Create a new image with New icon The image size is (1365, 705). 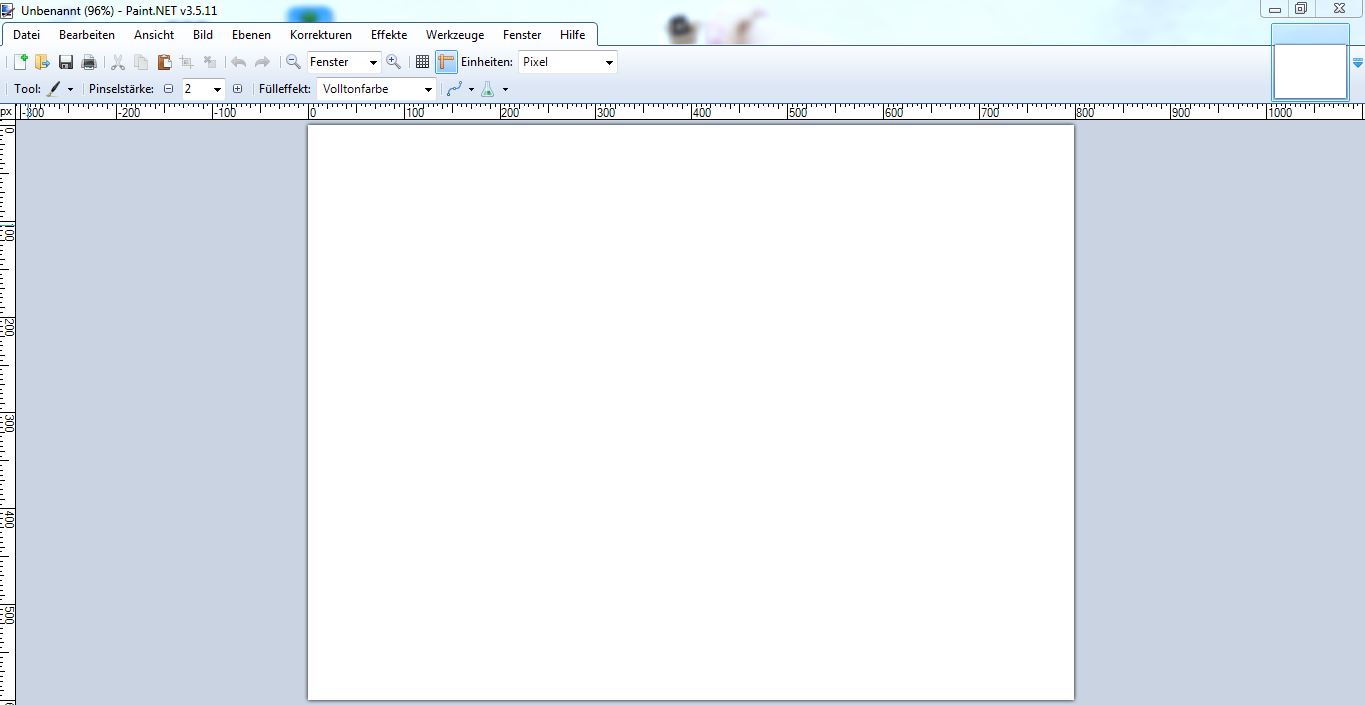20,62
